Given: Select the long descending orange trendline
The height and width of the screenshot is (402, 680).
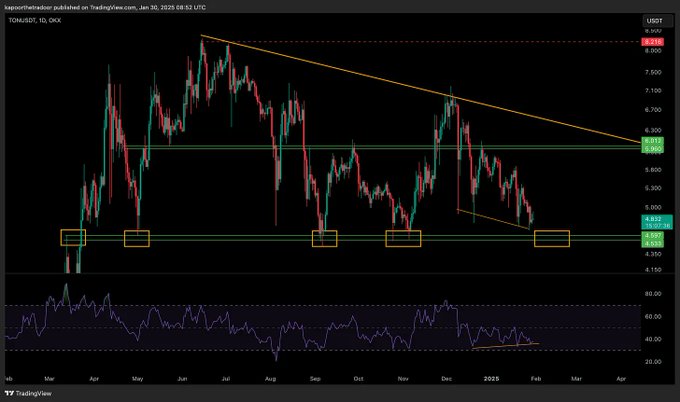Looking at the screenshot, I should [x=420, y=89].
